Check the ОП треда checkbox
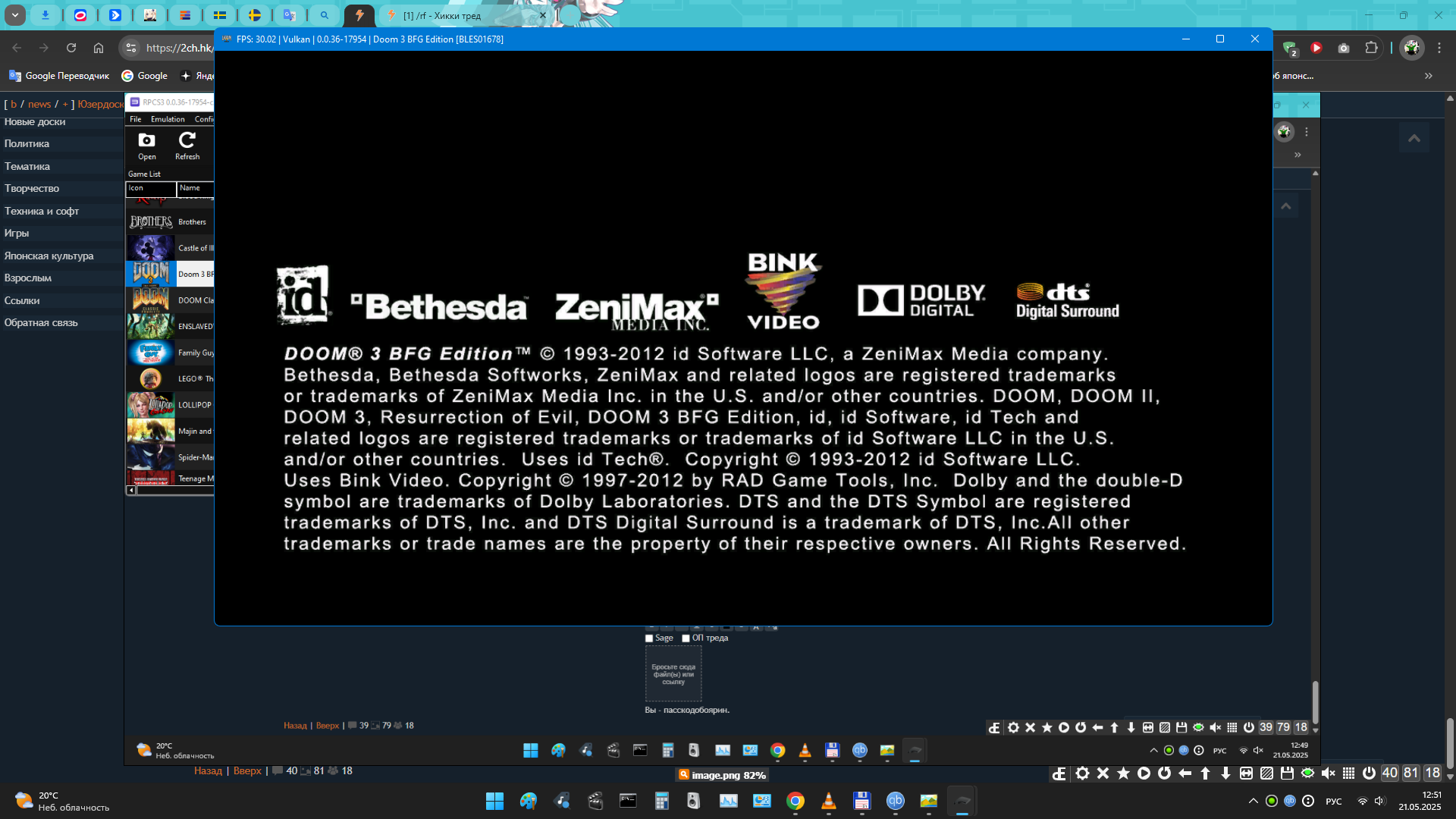This screenshot has height=819, width=1456. point(686,639)
